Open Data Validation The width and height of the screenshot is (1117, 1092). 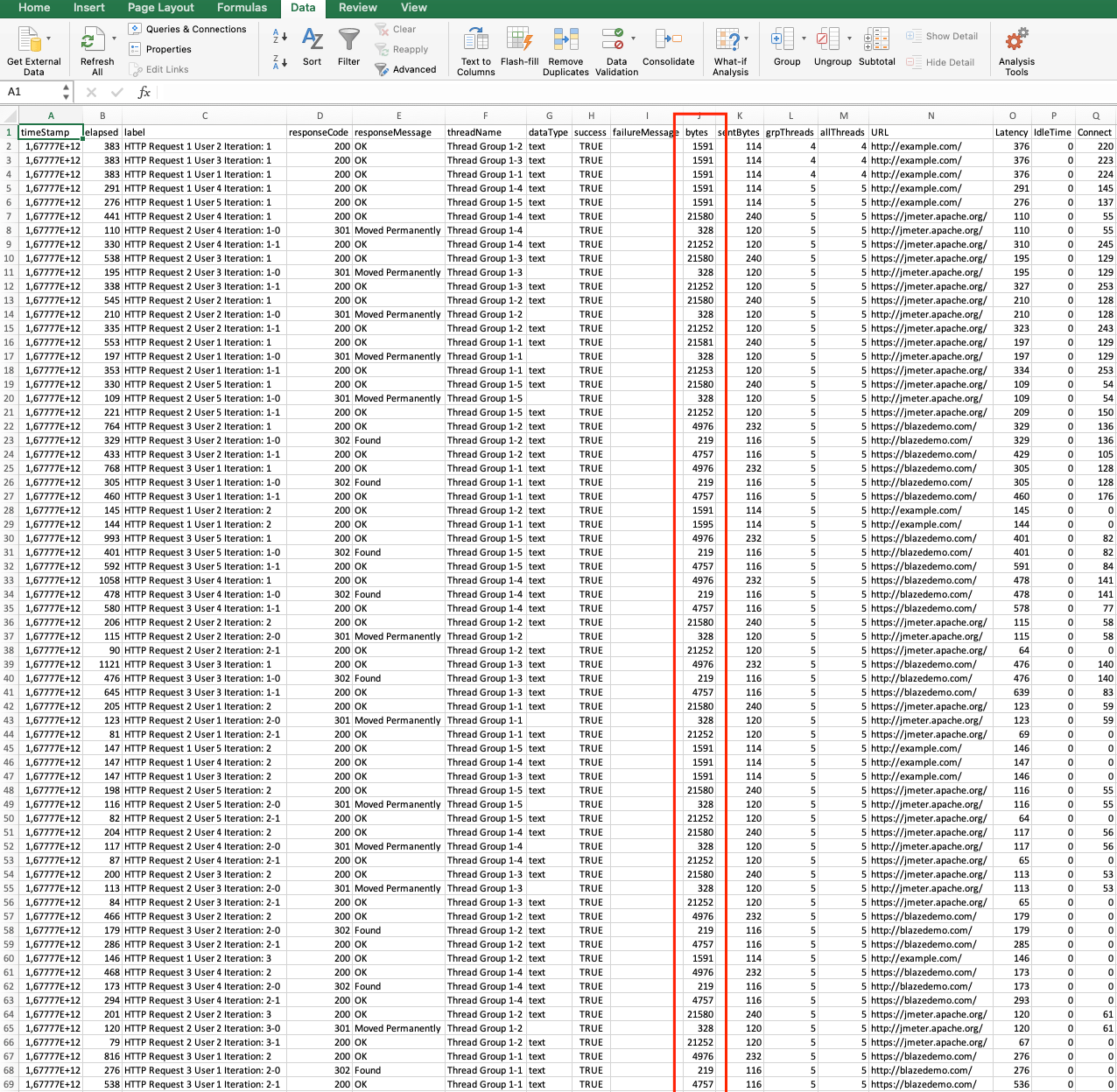pos(616,52)
